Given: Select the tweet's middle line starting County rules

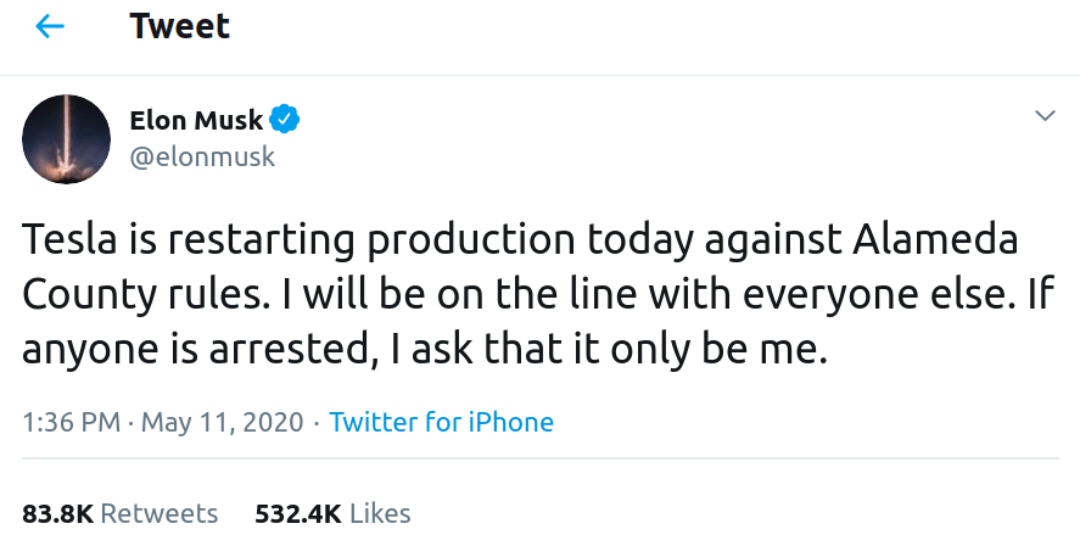Looking at the screenshot, I should (x=540, y=295).
